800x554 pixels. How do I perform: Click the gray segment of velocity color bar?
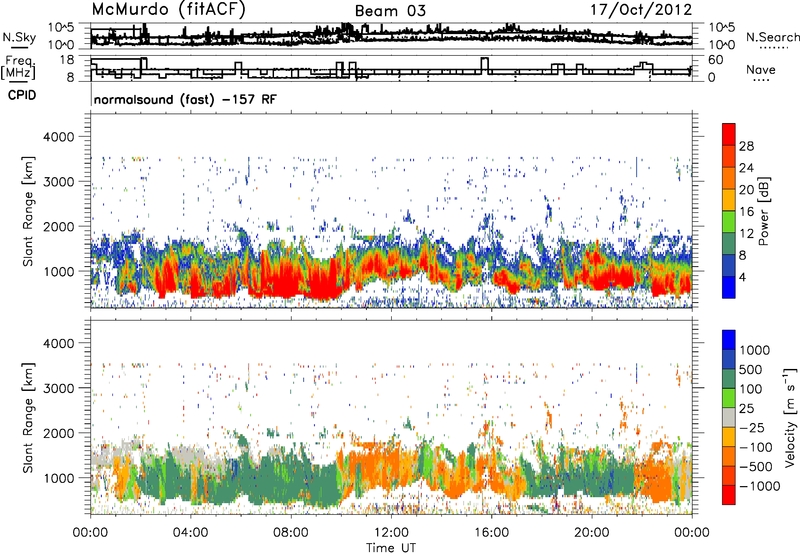click(729, 418)
